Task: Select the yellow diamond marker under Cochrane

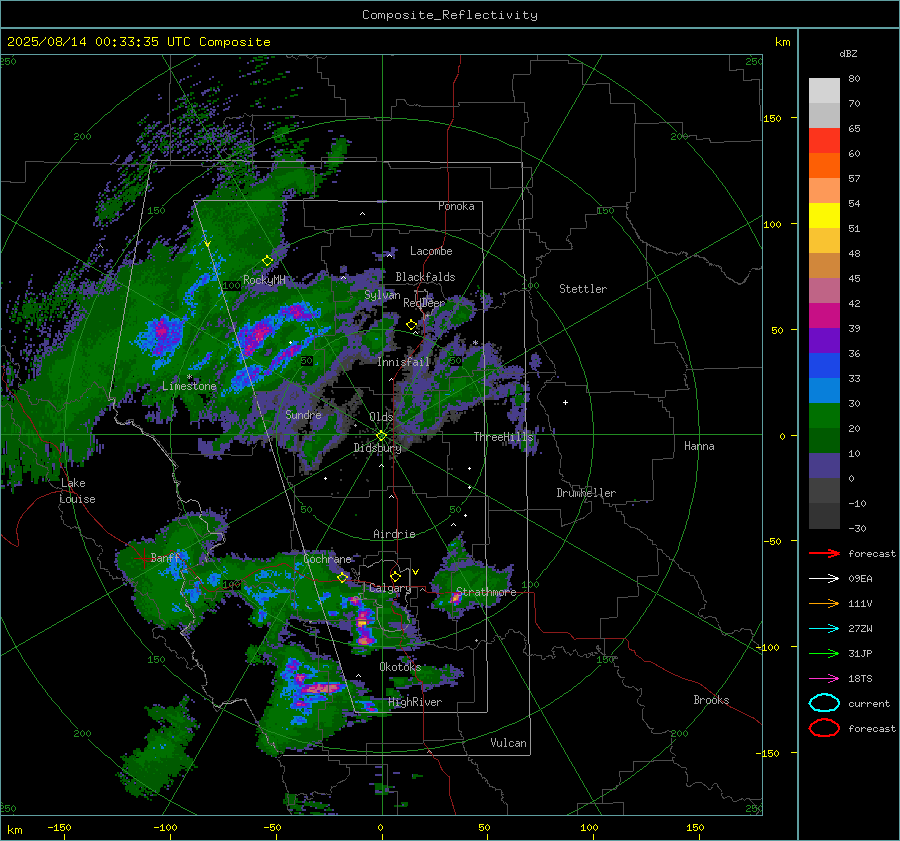Action: 343,577
